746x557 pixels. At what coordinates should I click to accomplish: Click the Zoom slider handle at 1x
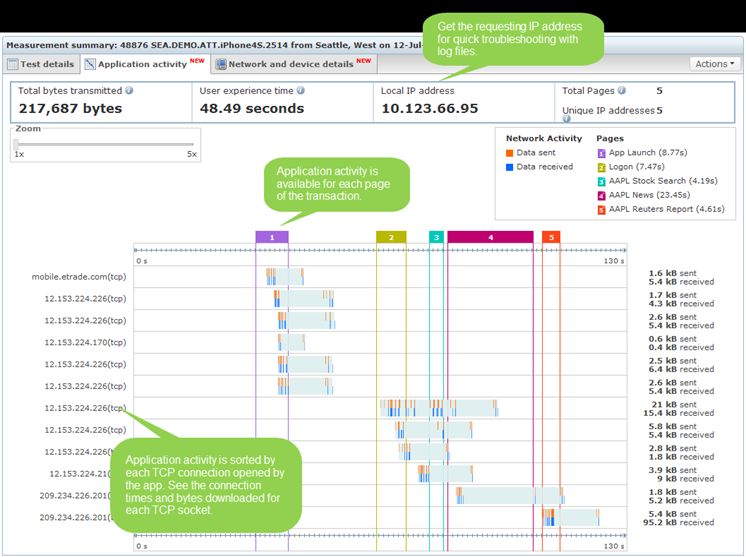pos(16,144)
